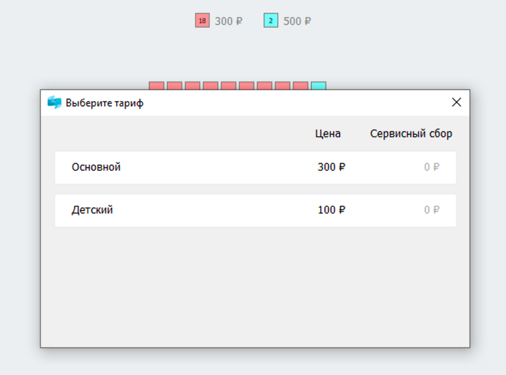Click the red 300 ₽ legend swatch
506x375 pixels.
click(202, 21)
